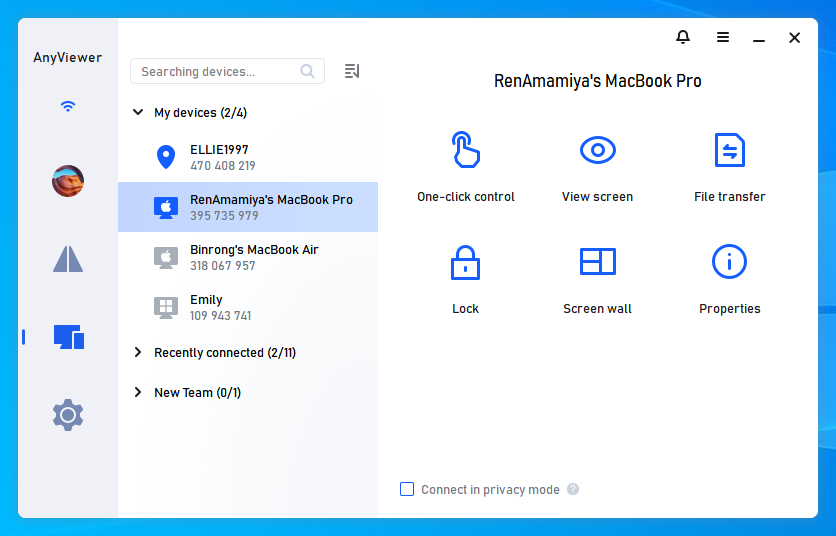Click the sort devices list icon
The width and height of the screenshot is (836, 536).
(x=352, y=71)
